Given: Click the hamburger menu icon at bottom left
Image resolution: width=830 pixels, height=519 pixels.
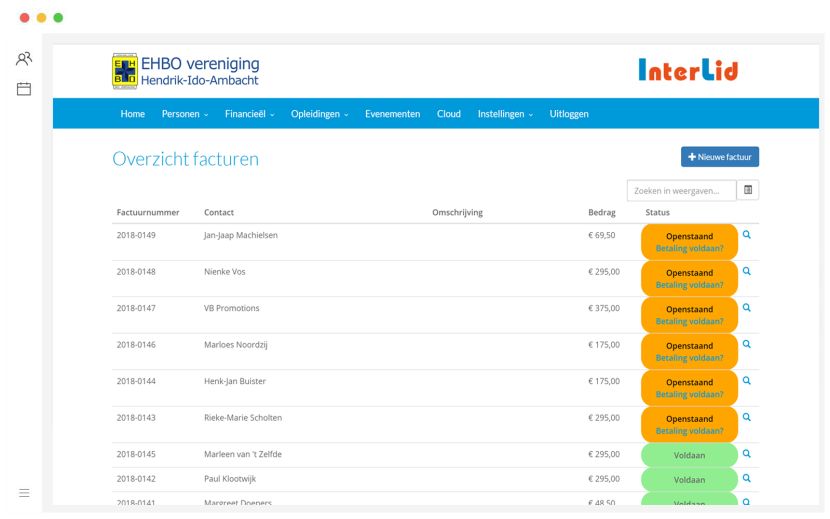Looking at the screenshot, I should 24,493.
